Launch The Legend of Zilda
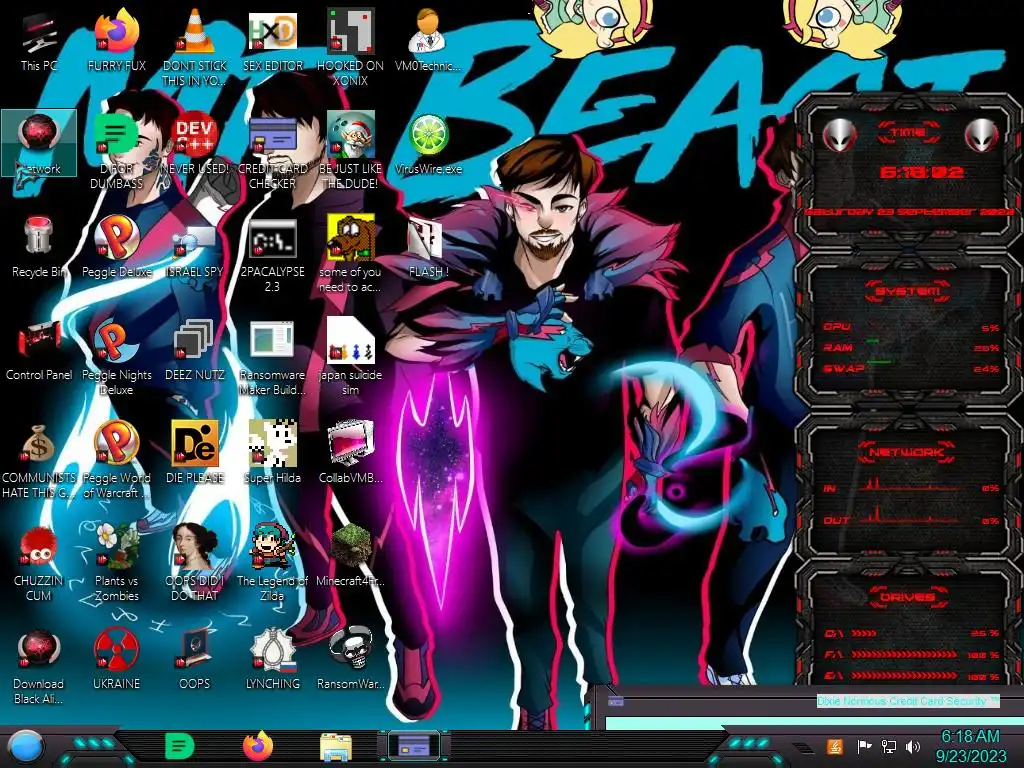Screen dimensions: 1024x768 pos(272,562)
